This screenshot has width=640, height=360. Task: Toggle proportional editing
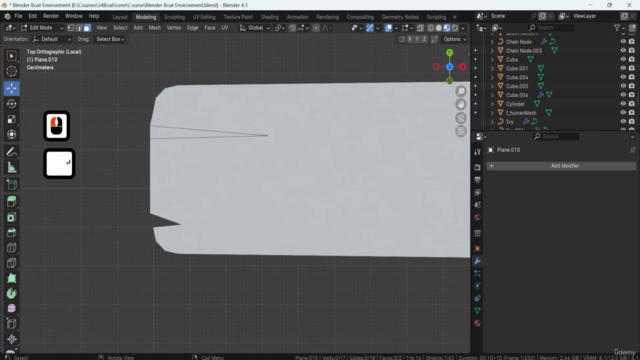(316, 28)
